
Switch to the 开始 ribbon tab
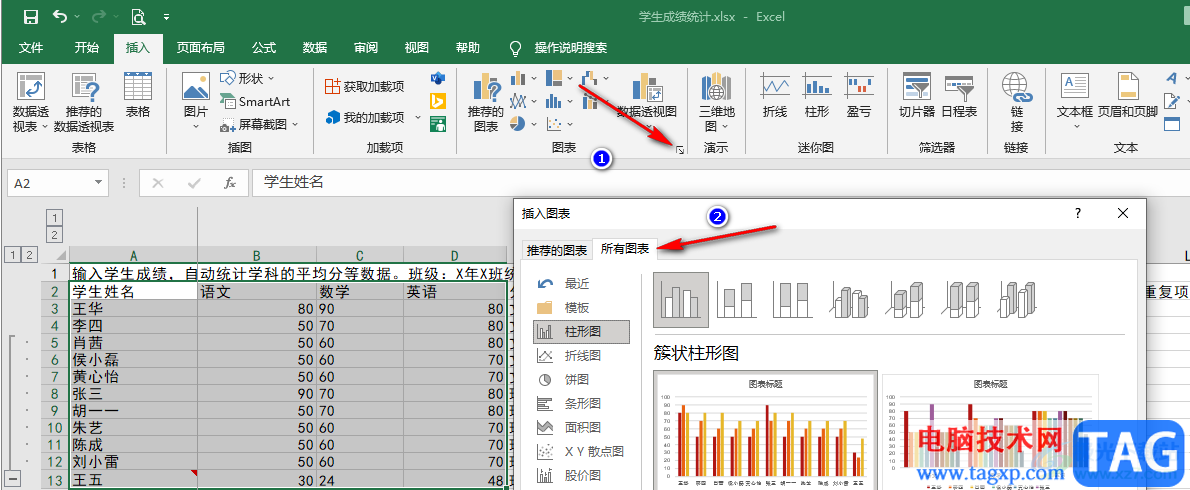pos(87,48)
